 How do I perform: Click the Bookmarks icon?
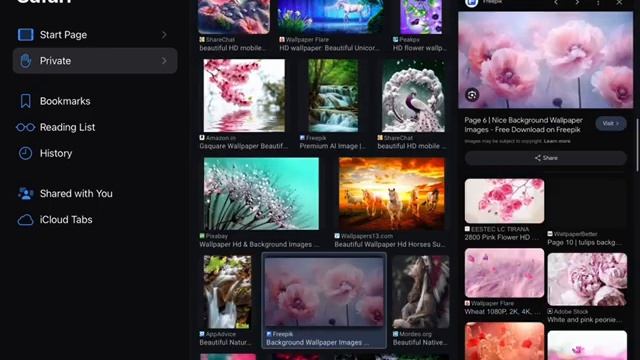(x=25, y=101)
